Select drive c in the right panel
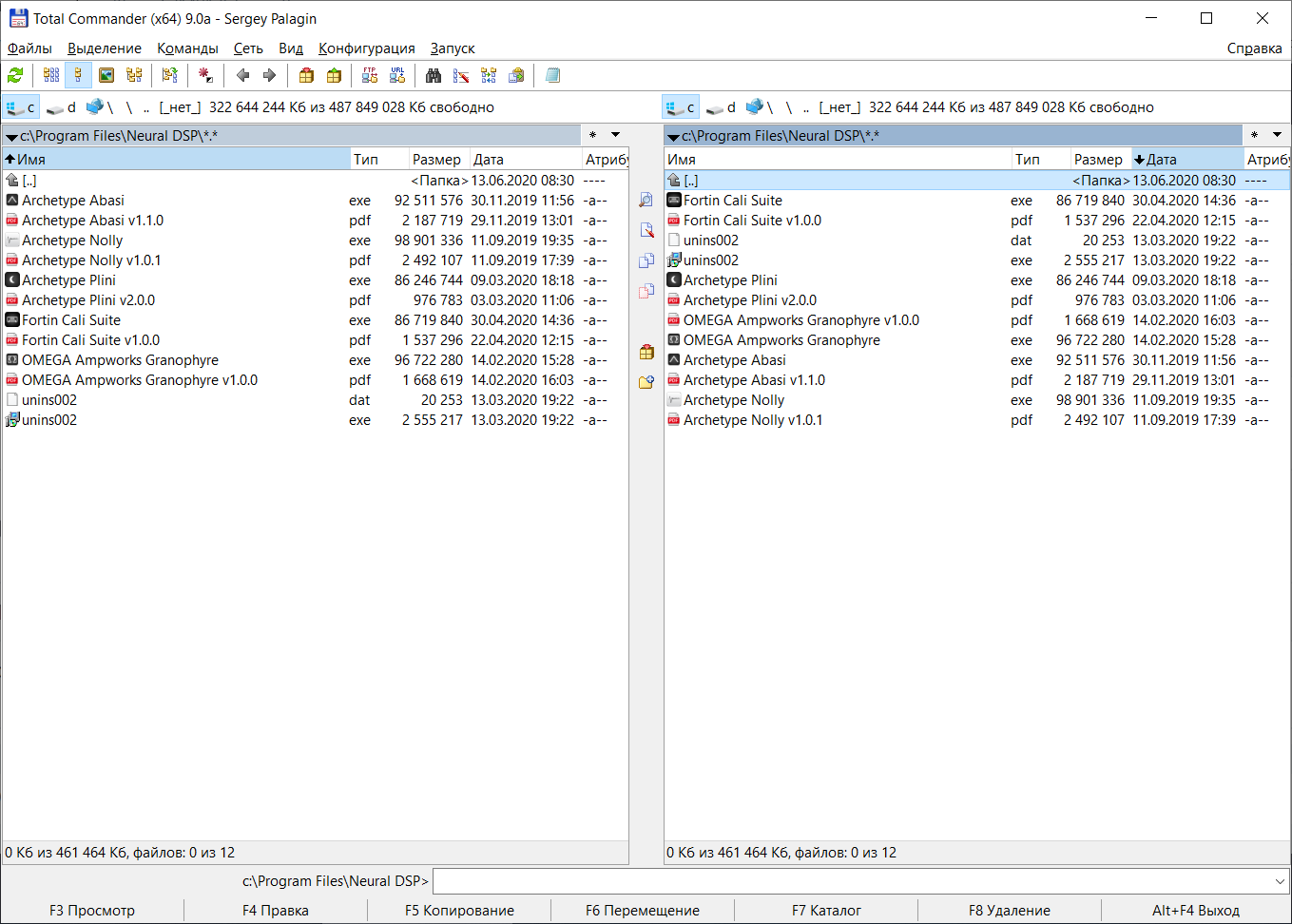Image resolution: width=1292 pixels, height=924 pixels. [681, 107]
